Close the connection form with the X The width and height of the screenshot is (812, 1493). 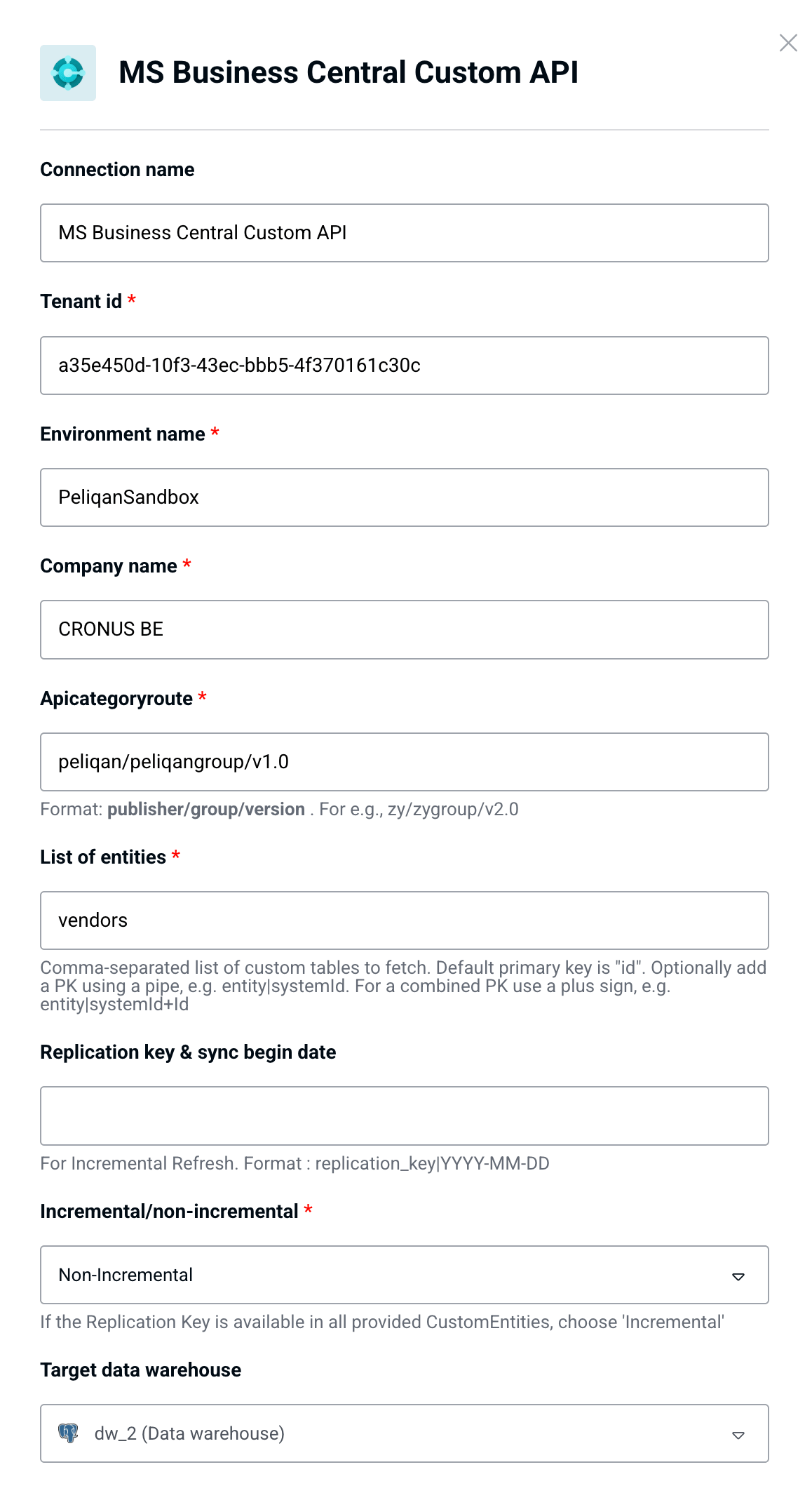click(x=788, y=43)
